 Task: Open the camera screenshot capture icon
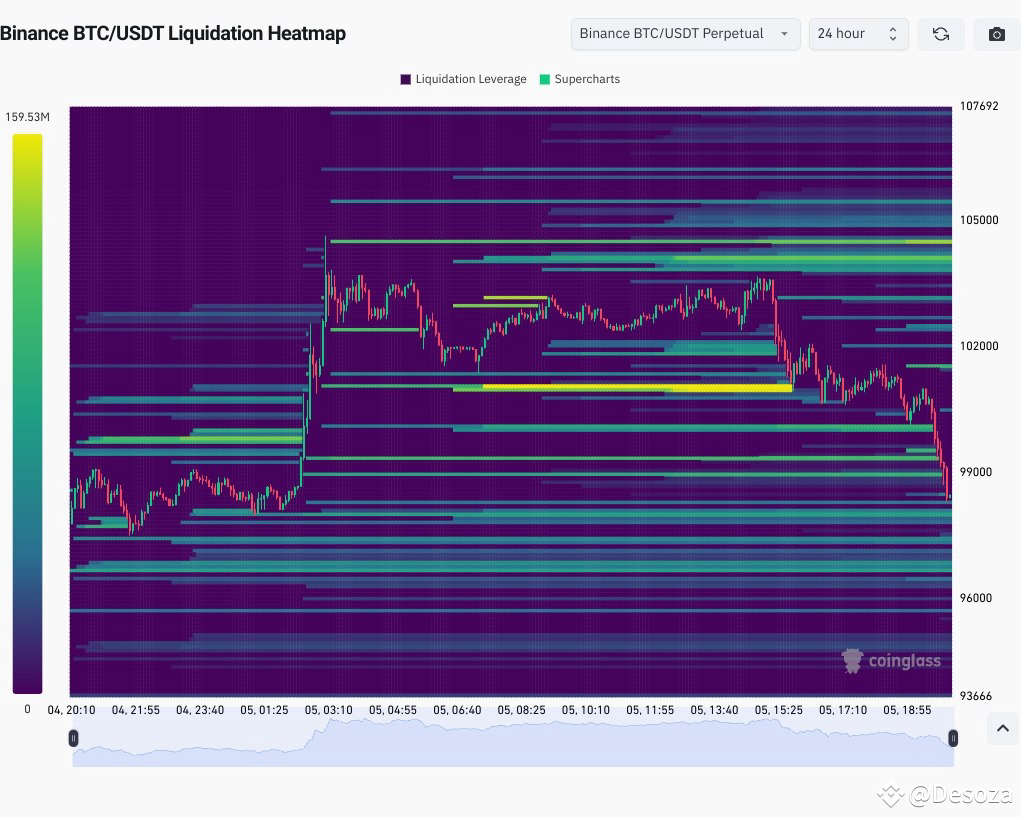click(995, 33)
